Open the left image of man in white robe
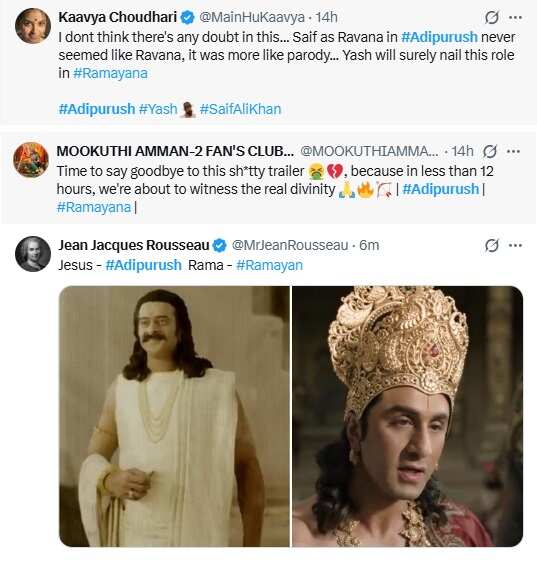The height and width of the screenshot is (563, 537). coord(174,417)
